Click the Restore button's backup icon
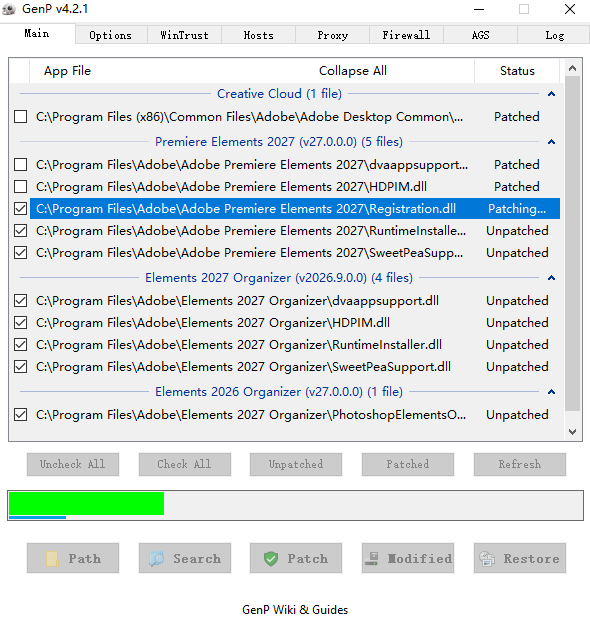Viewport: 590px width, 628px height. (487, 559)
